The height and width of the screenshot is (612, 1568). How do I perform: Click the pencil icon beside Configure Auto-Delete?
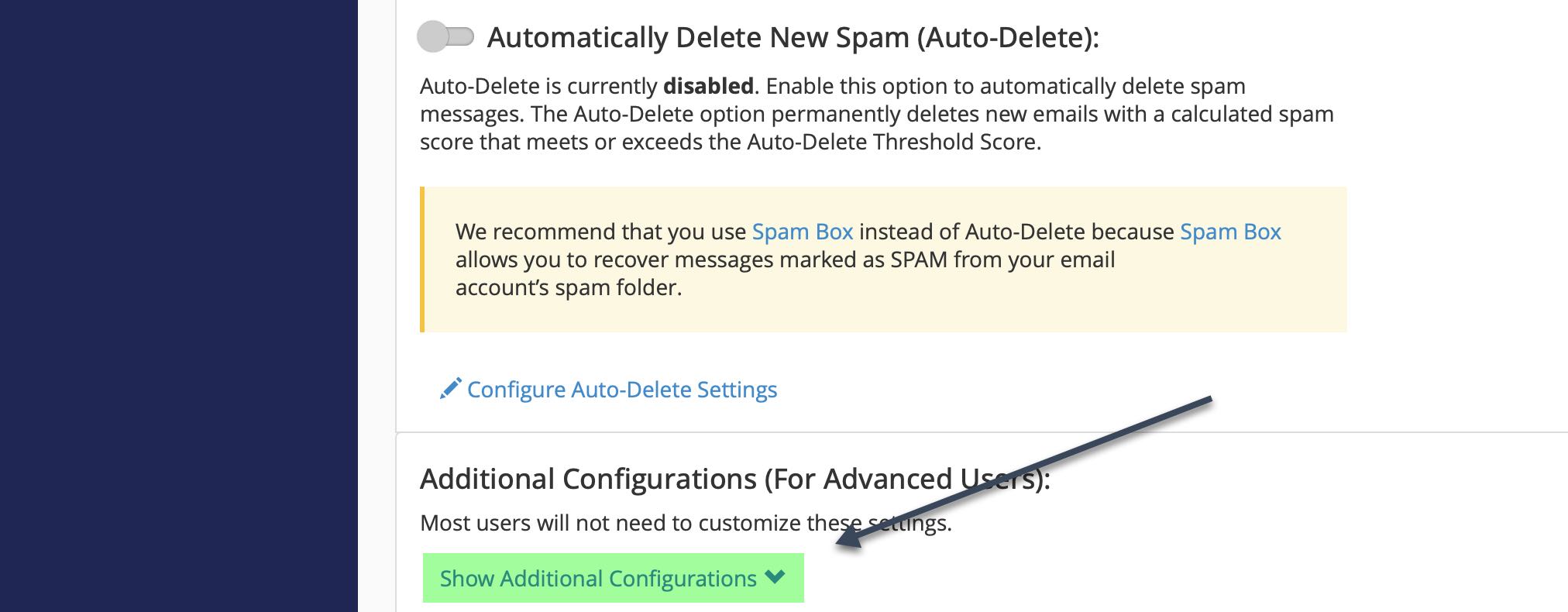(x=451, y=388)
